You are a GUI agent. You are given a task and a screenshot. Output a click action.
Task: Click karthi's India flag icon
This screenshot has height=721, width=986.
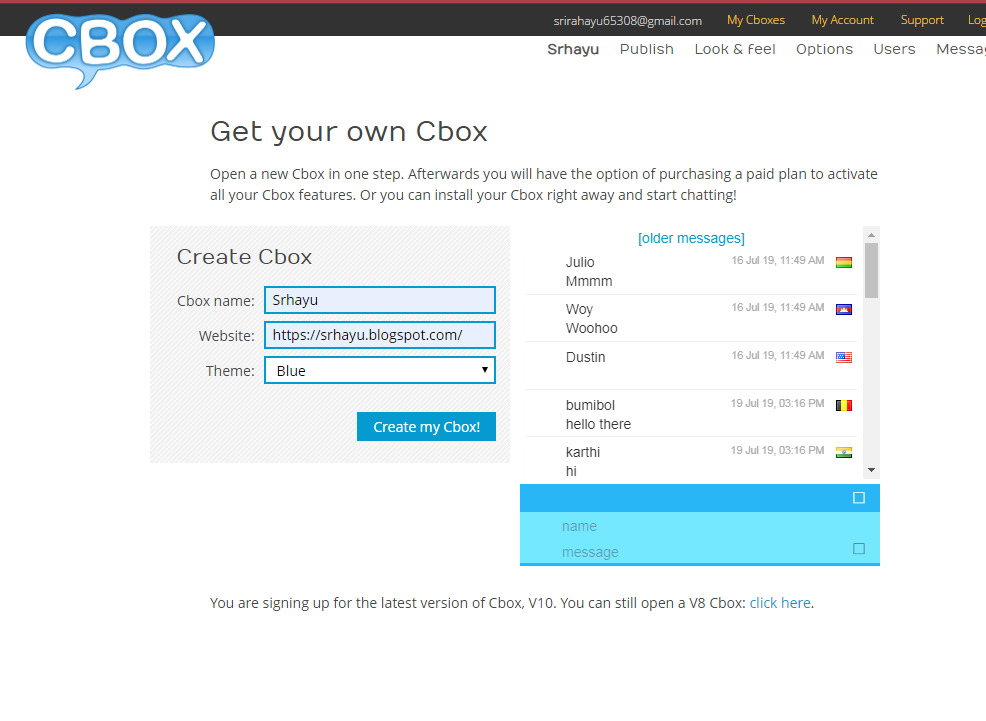[x=844, y=452]
